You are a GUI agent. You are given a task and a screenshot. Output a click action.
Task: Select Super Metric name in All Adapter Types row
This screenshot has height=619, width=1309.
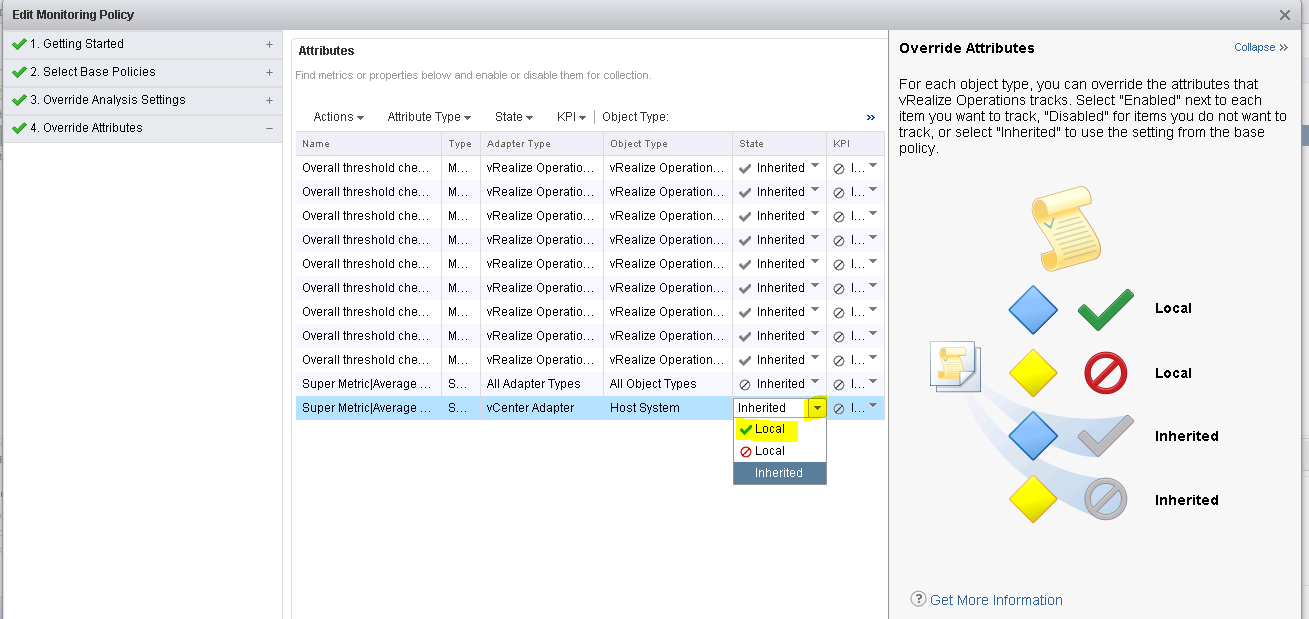(367, 384)
